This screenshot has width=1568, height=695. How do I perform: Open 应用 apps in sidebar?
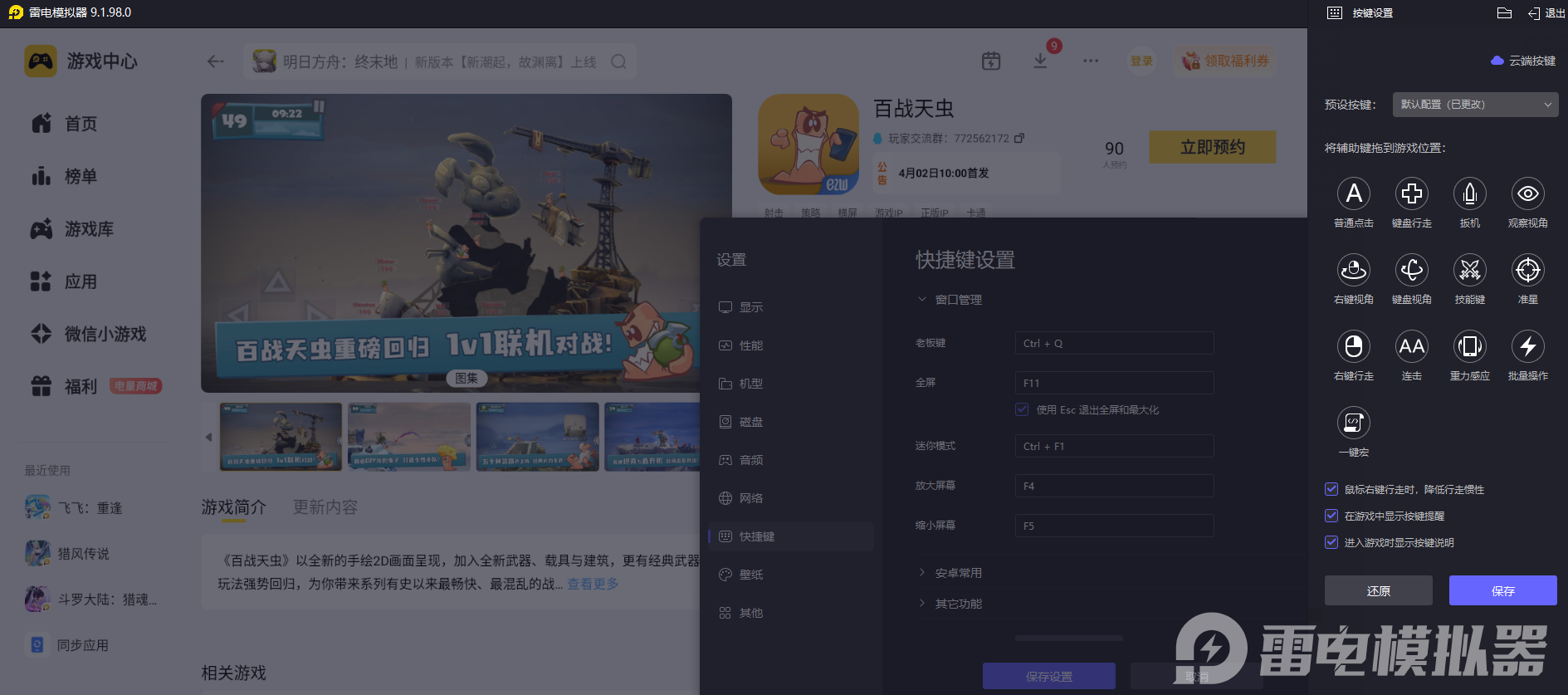pos(64,281)
